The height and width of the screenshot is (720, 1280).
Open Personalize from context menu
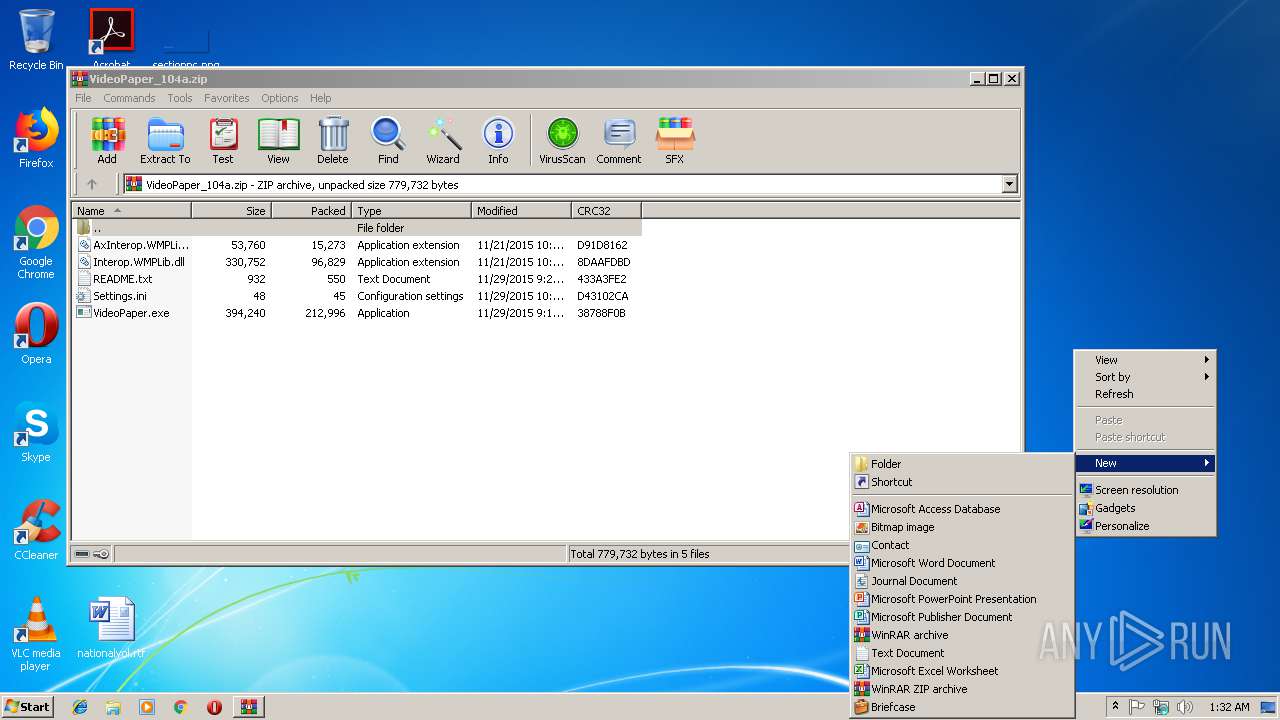coord(1145,526)
